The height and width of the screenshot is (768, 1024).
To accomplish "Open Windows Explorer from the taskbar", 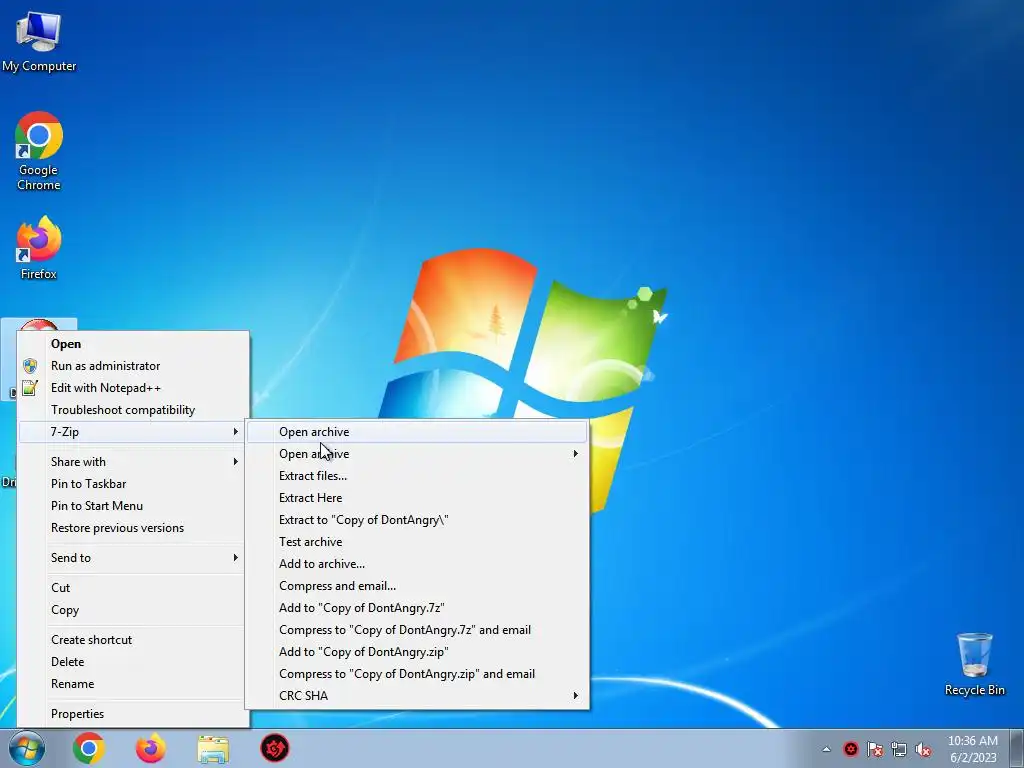I will point(213,748).
